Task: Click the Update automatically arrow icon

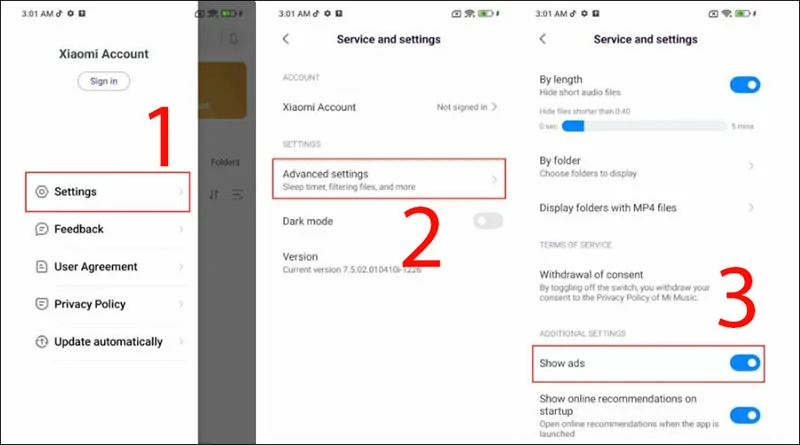Action: (x=42, y=341)
